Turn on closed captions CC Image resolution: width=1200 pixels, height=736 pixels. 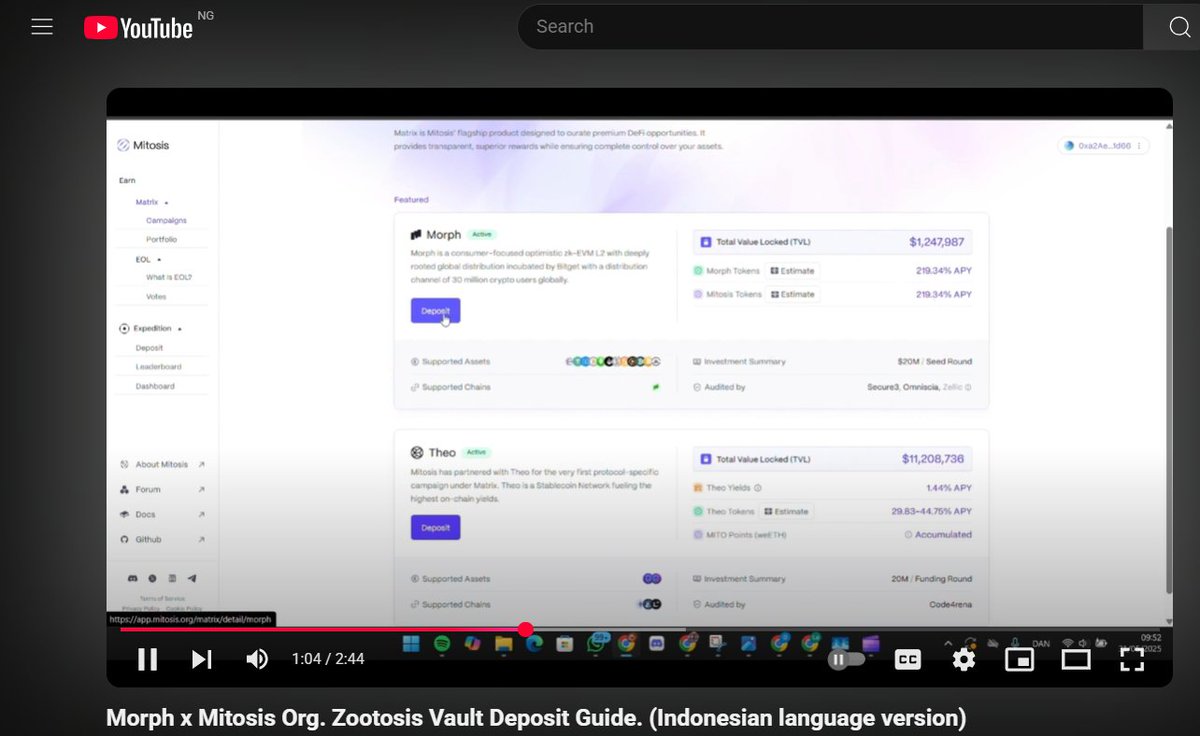908,659
